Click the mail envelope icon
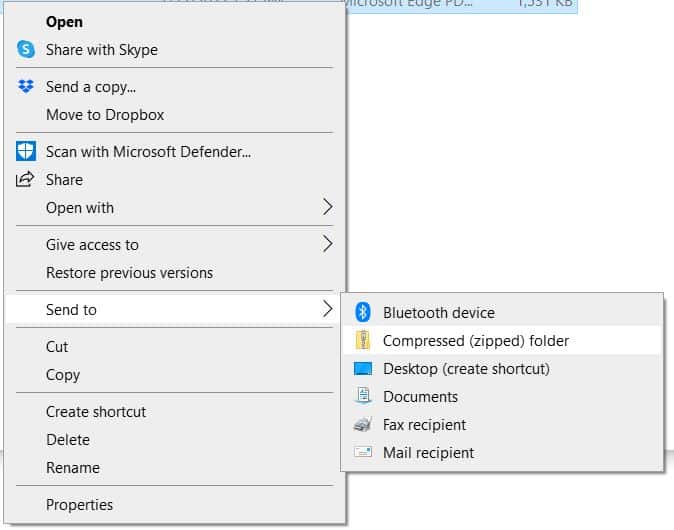The width and height of the screenshot is (674, 530). click(x=363, y=452)
